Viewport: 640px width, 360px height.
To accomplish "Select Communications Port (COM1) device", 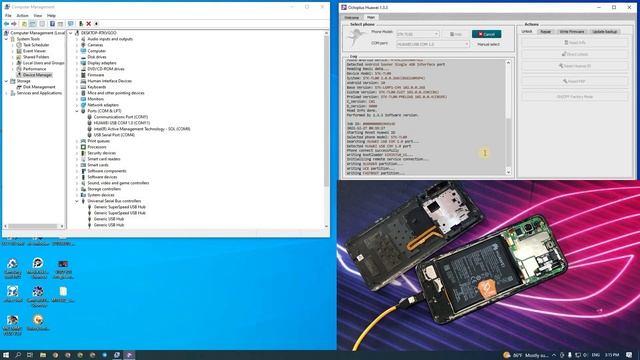I will [120, 117].
